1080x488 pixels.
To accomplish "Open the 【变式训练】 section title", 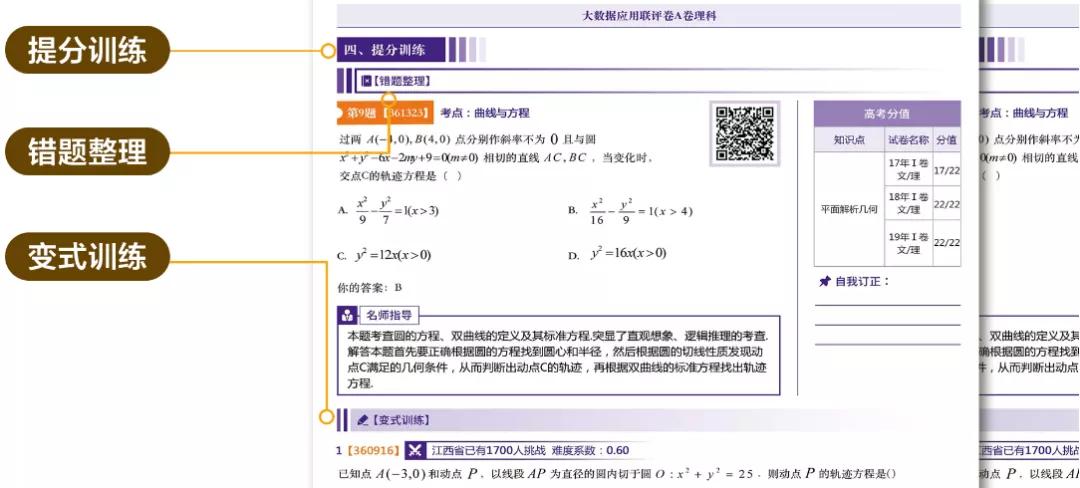I will click(400, 420).
